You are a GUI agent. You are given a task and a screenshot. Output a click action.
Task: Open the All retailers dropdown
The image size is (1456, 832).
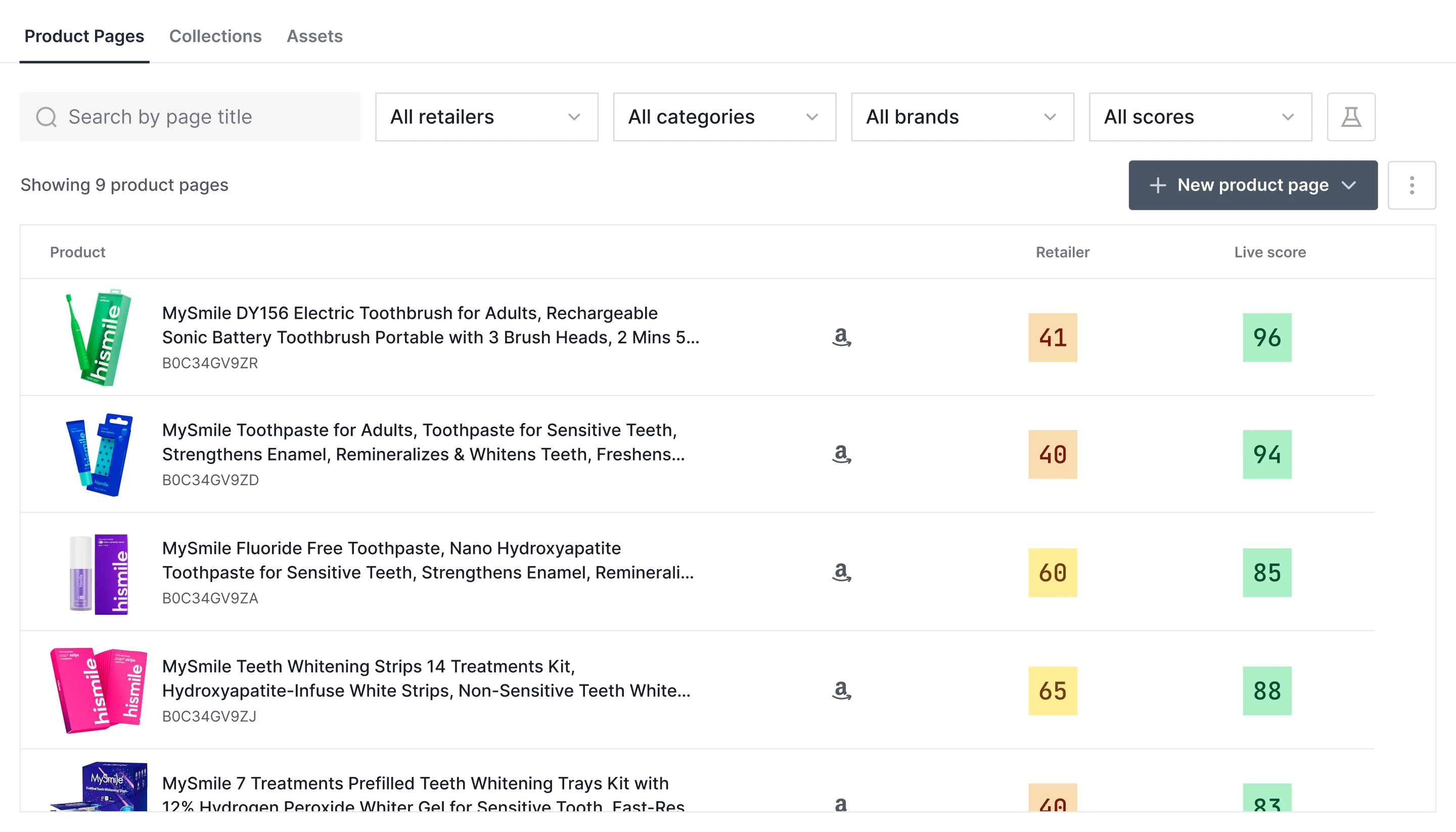point(486,117)
